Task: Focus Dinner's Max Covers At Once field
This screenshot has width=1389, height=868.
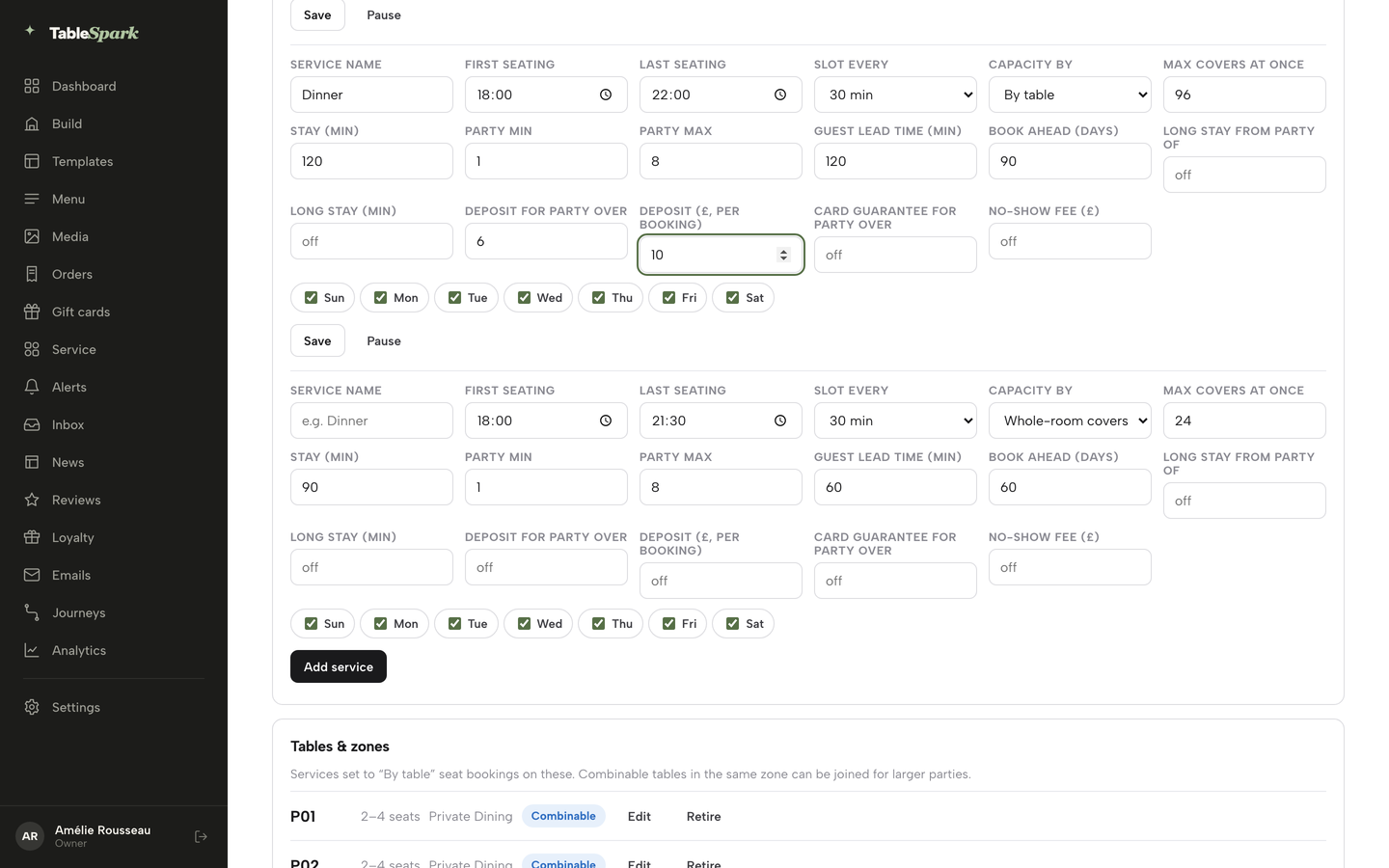Action: (x=1244, y=95)
